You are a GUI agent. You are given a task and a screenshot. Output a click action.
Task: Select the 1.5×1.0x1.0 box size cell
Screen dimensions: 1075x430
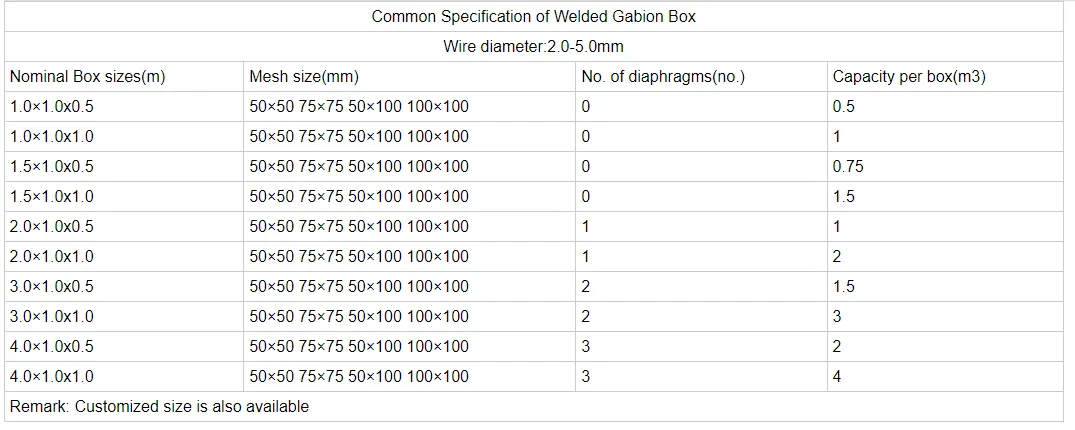coord(124,197)
